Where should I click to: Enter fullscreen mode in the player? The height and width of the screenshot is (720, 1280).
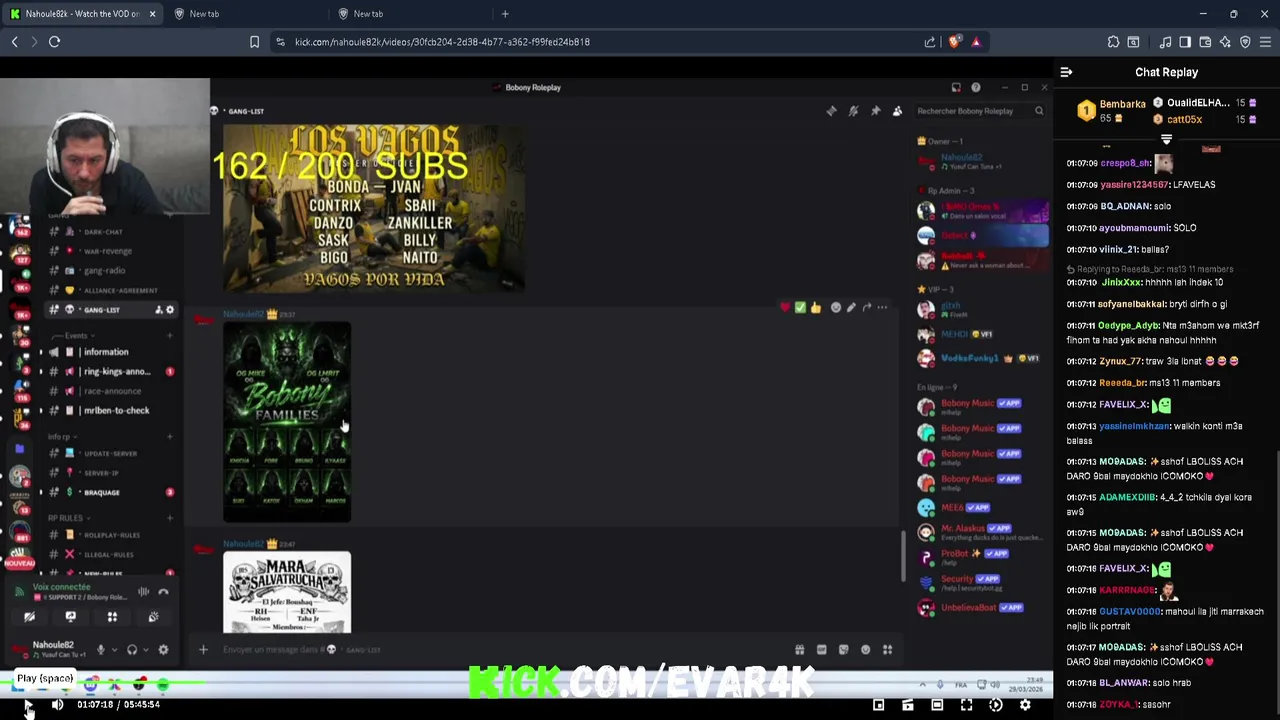pyautogui.click(x=966, y=705)
